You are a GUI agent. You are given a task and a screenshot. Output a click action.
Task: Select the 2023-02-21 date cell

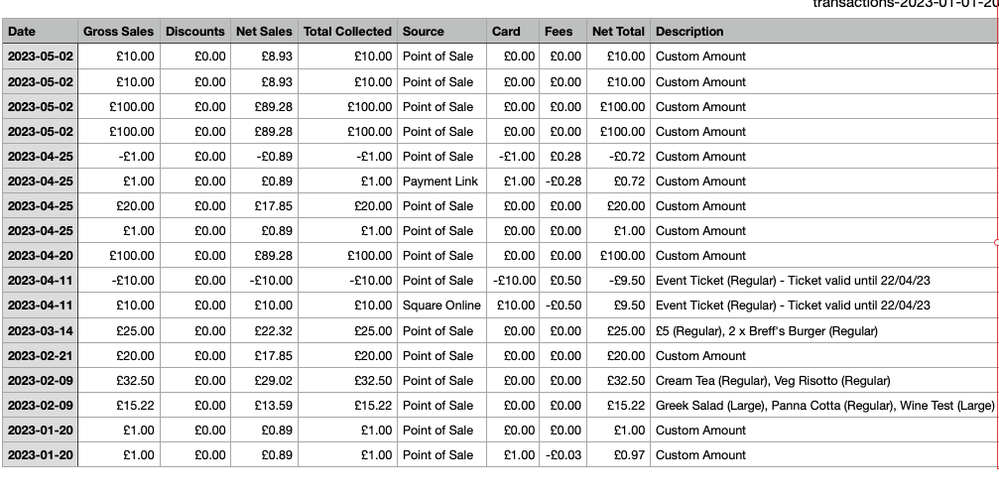40,355
